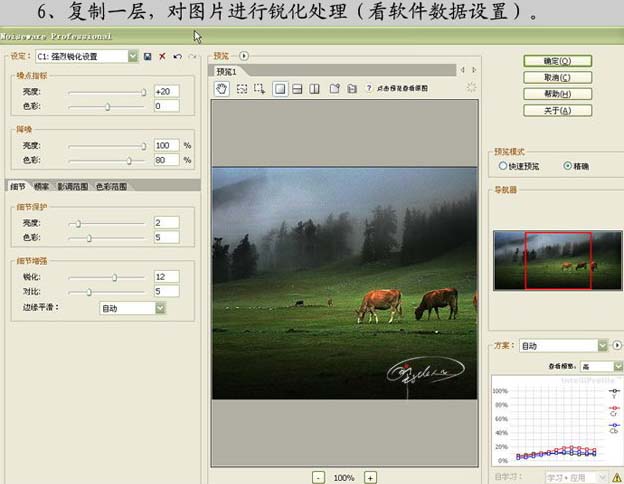
Task: Open the 方案 profile dropdown
Action: click(x=602, y=345)
